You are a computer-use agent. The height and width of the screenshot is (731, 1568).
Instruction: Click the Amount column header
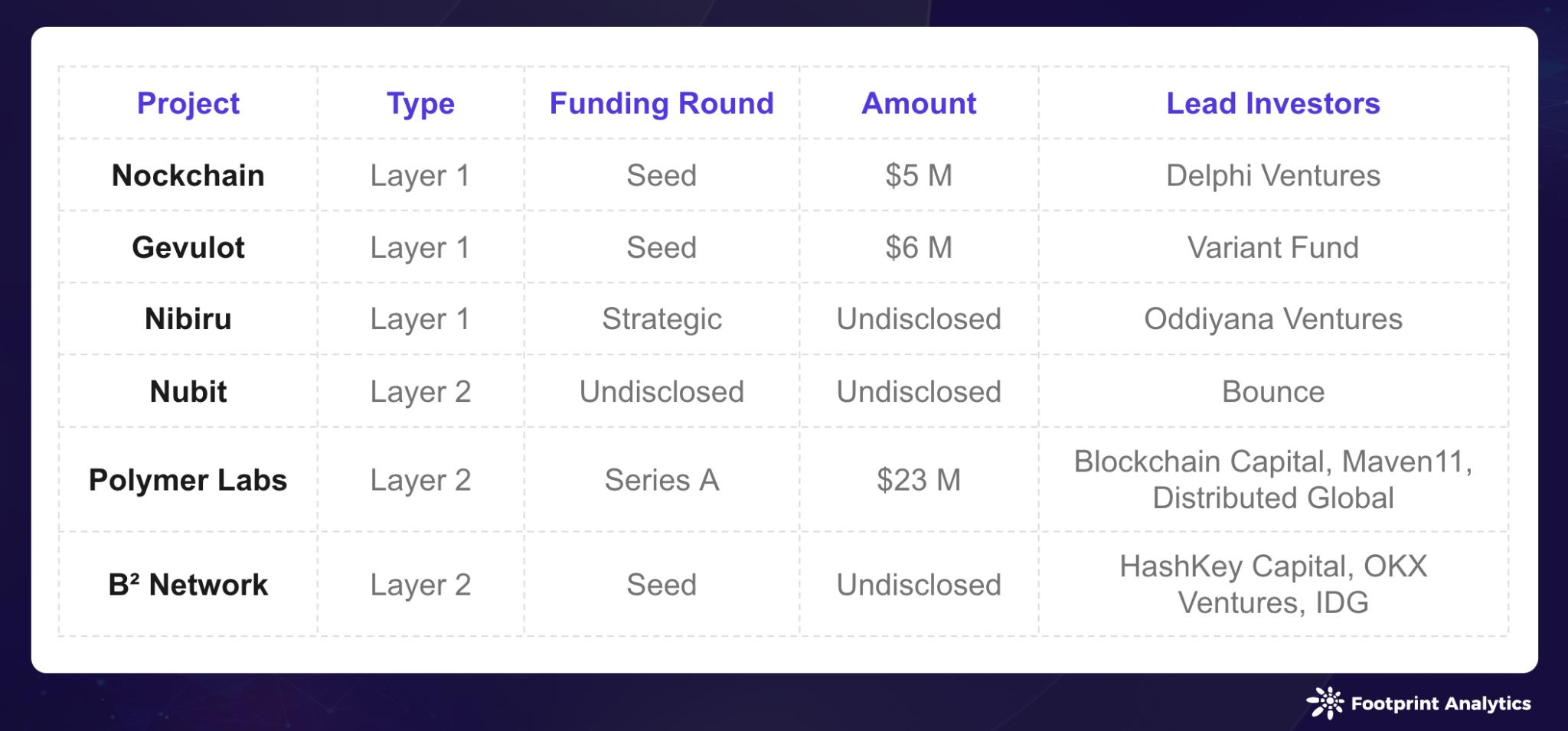coord(919,103)
